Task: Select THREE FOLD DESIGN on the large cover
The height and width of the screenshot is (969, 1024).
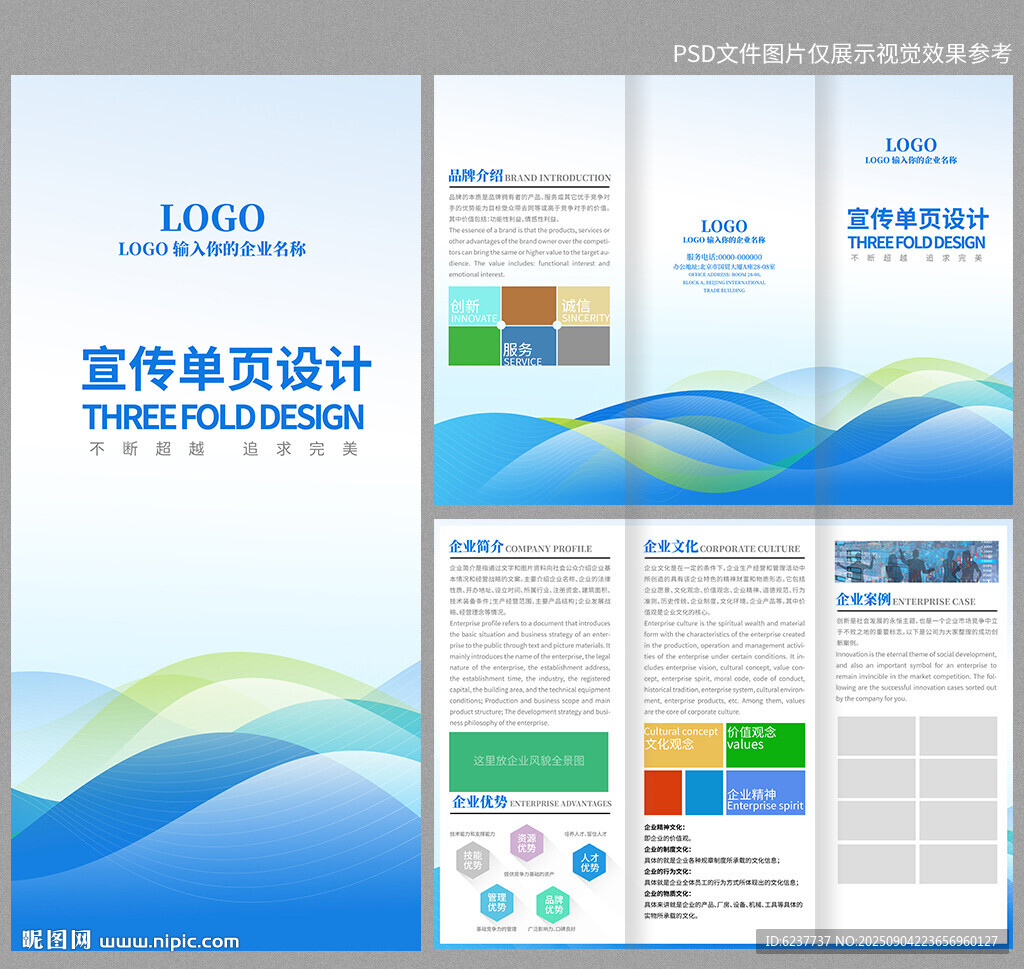Action: tap(223, 417)
